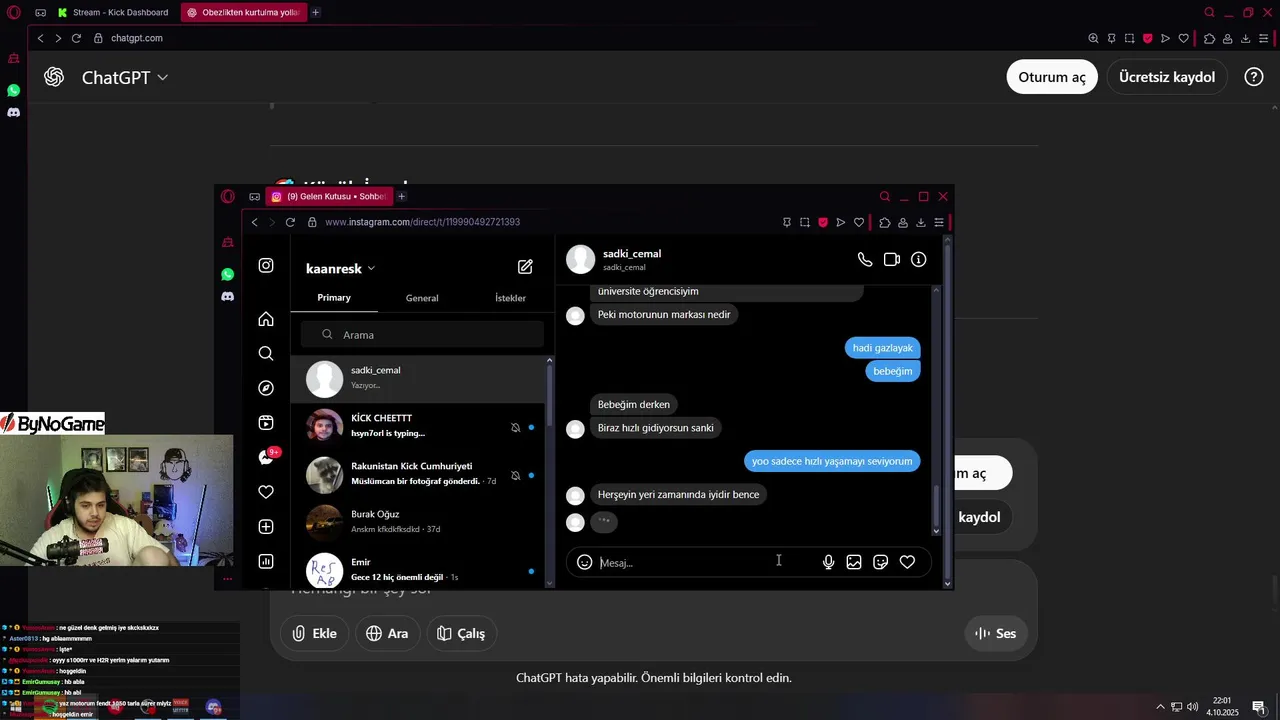Screen dimensions: 1280x720
Task: Start a video call with sadki_cemal
Action: [x=892, y=260]
